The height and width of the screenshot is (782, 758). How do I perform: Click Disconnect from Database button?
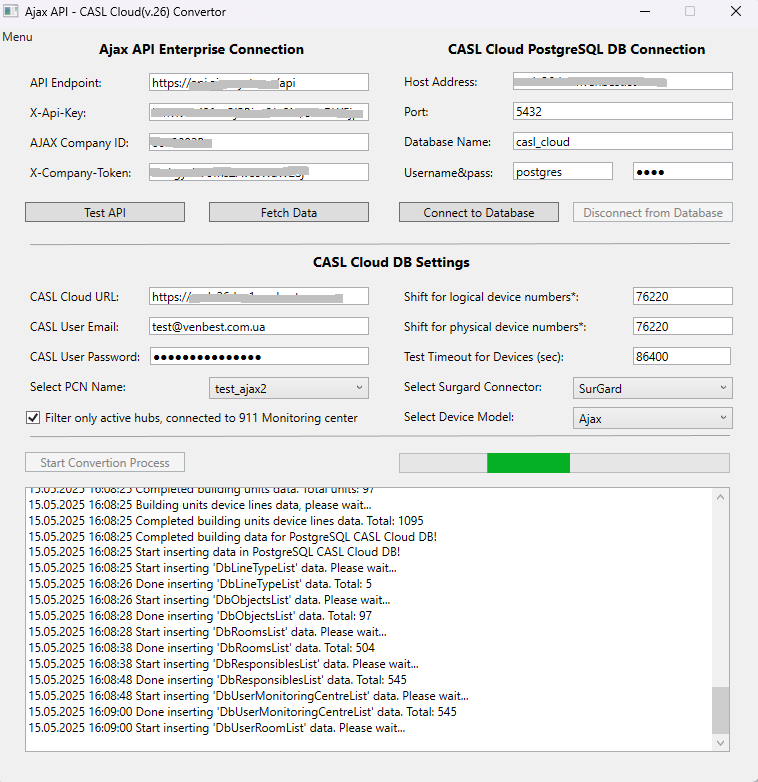coord(653,212)
